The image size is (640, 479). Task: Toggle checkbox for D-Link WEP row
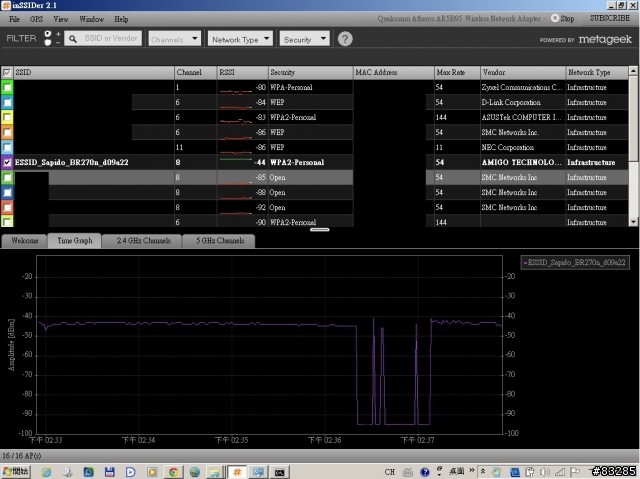point(7,102)
